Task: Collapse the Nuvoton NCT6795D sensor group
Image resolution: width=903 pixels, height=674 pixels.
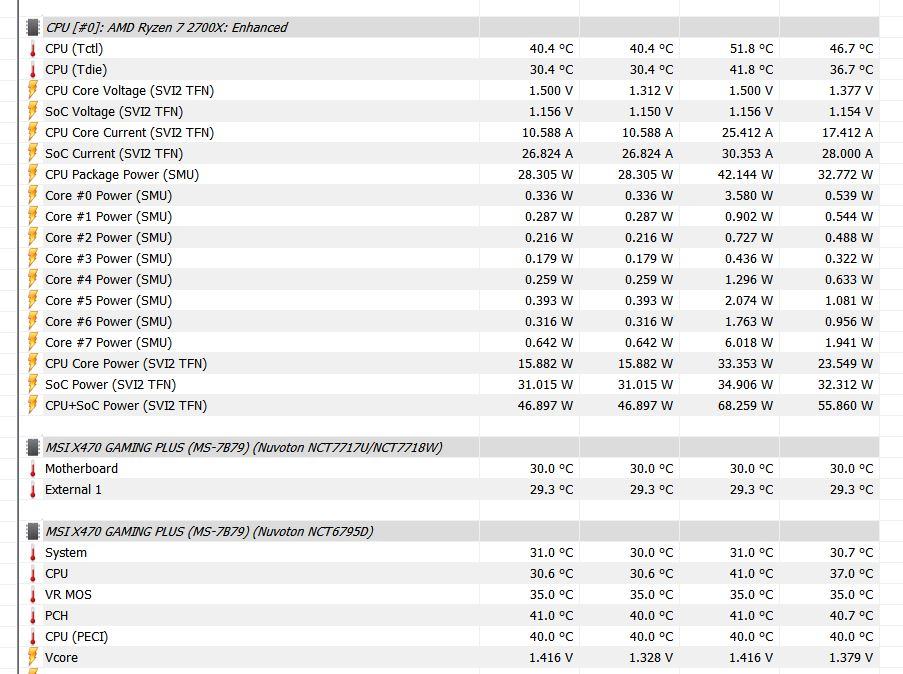Action: [x=209, y=531]
